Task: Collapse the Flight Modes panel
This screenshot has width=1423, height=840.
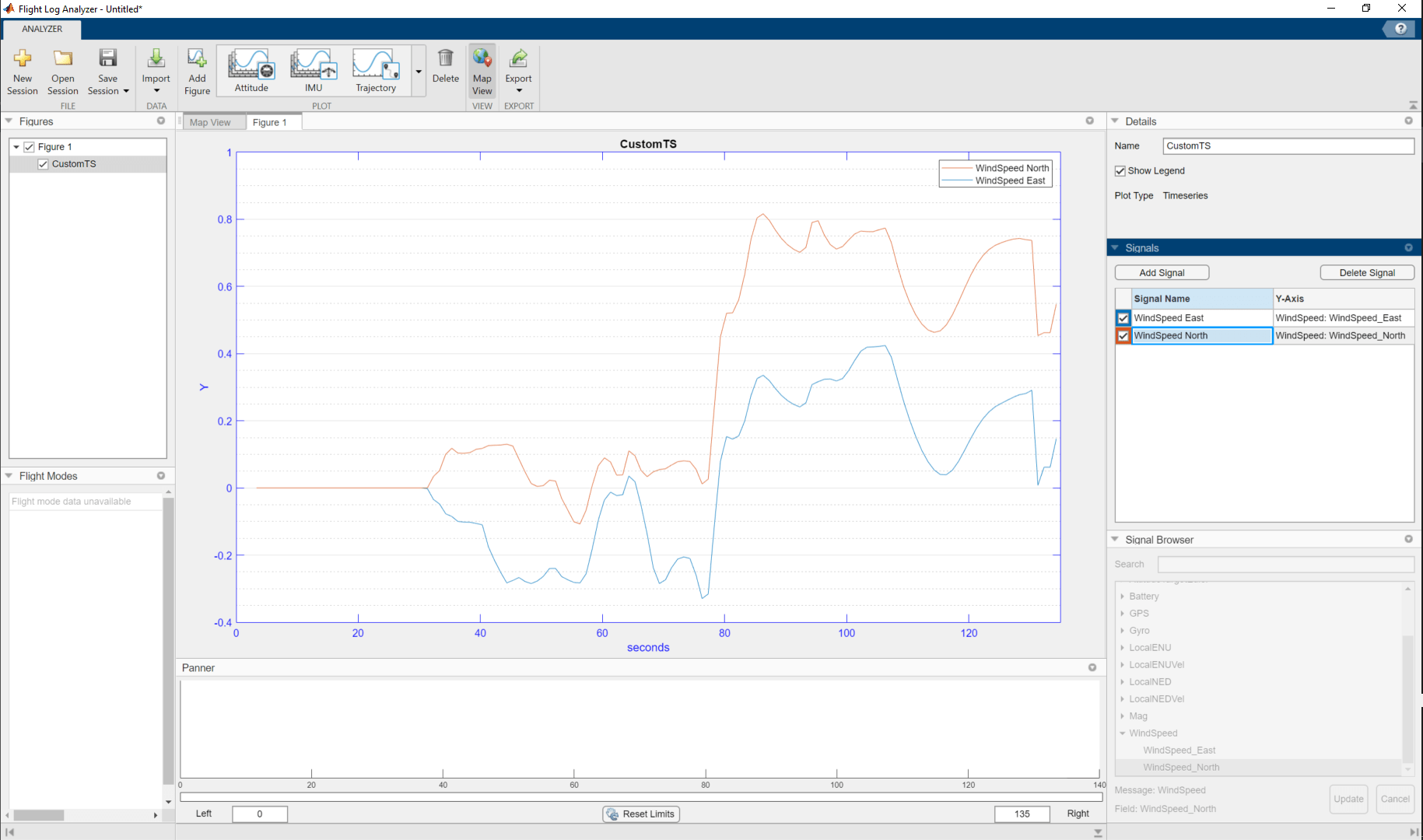Action: pos(9,476)
